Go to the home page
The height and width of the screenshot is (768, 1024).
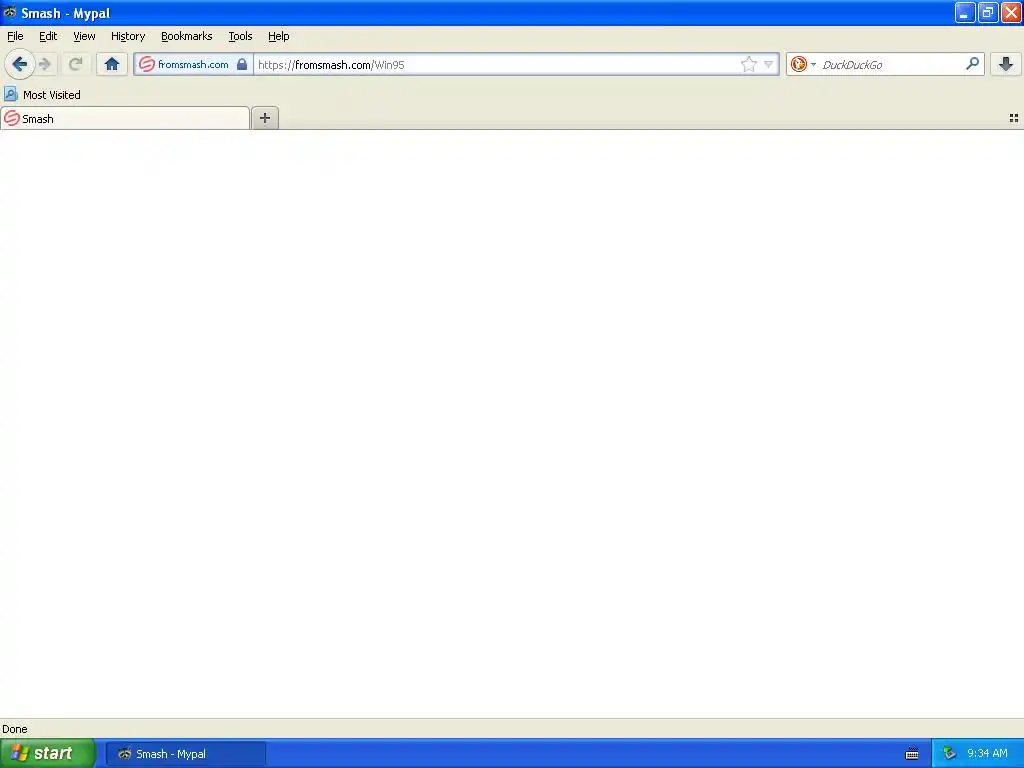coord(112,64)
